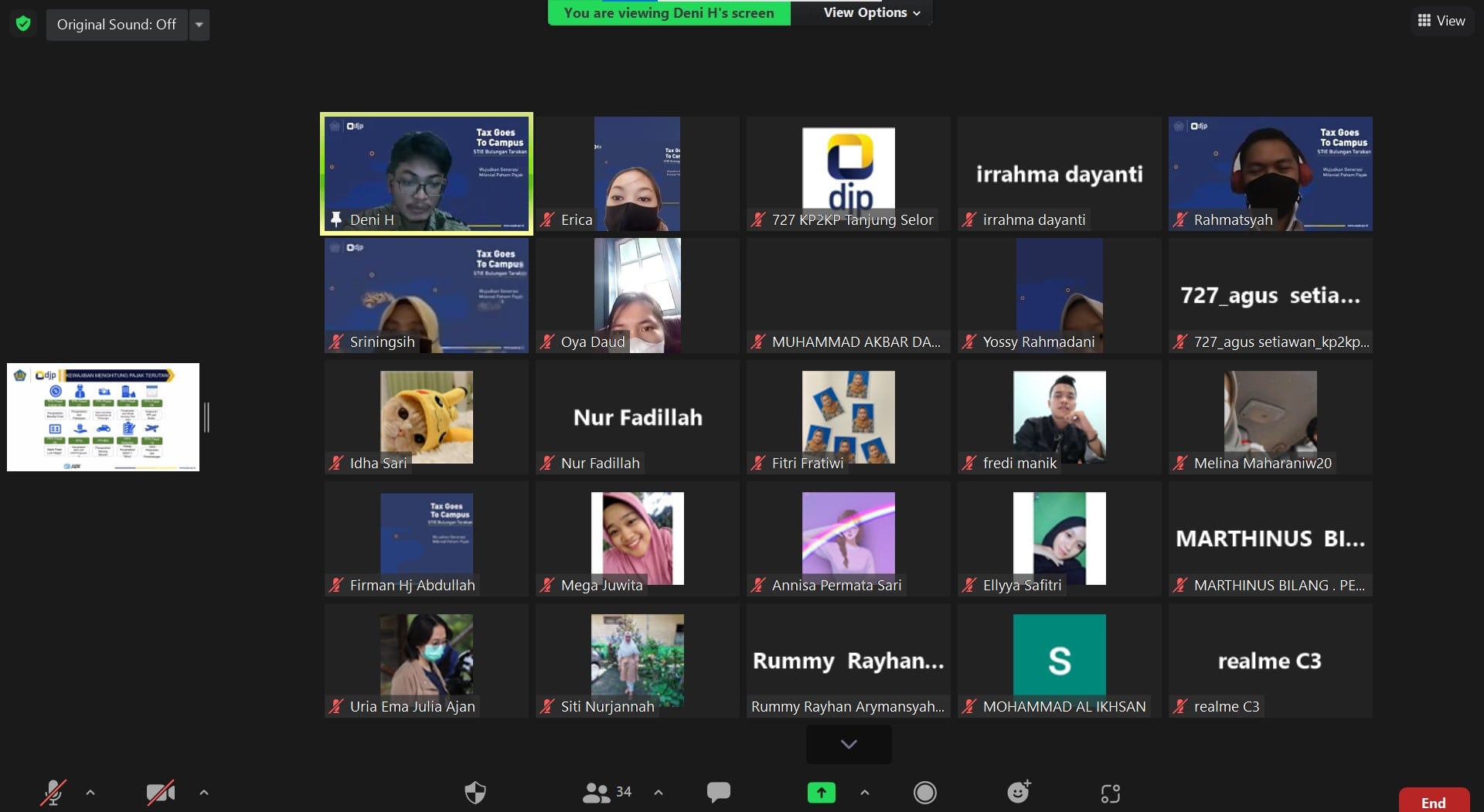The image size is (1484, 812).
Task: Start recording with the Record icon
Action: 924,792
